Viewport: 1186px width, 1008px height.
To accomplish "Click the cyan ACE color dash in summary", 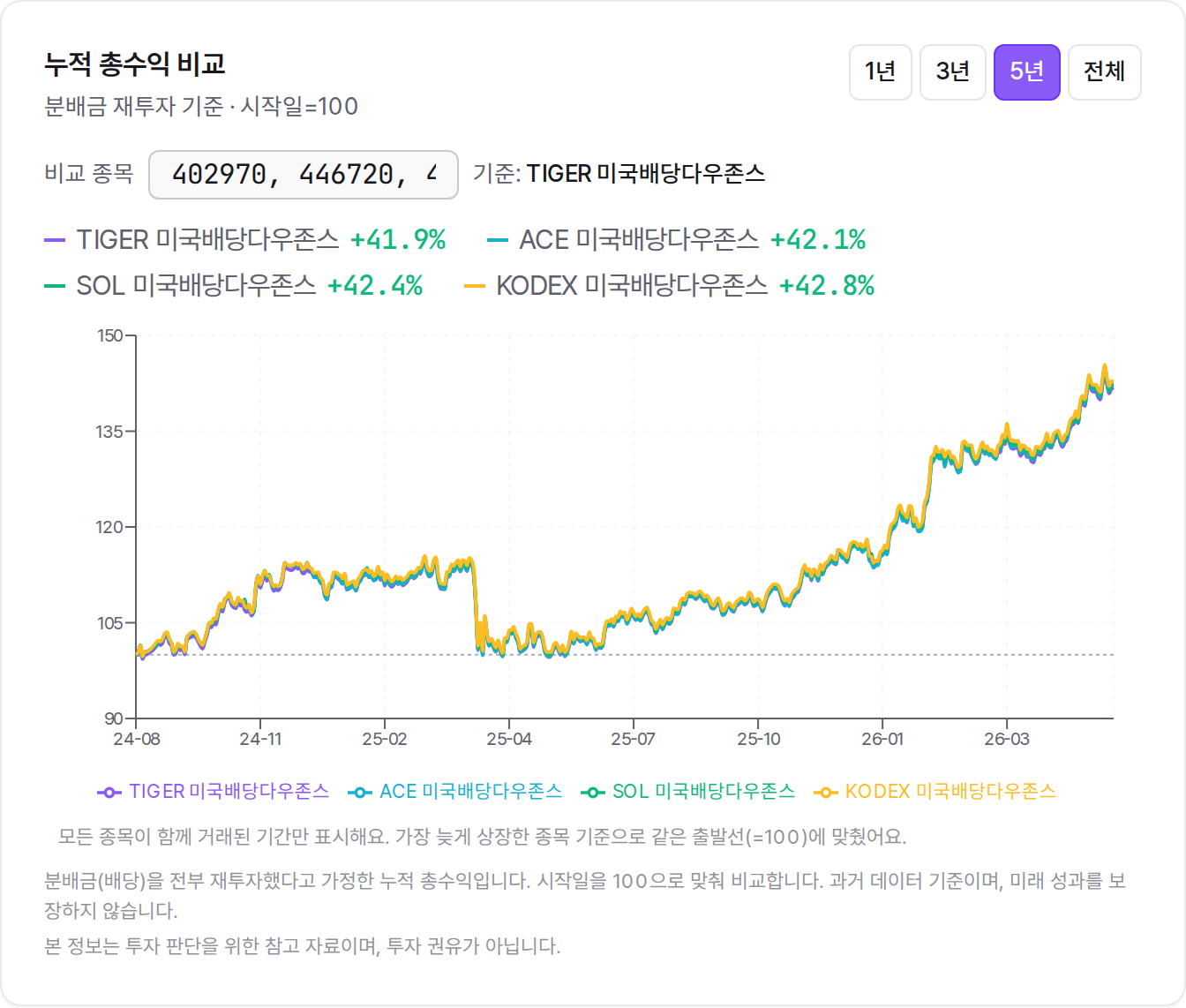I will (x=498, y=240).
